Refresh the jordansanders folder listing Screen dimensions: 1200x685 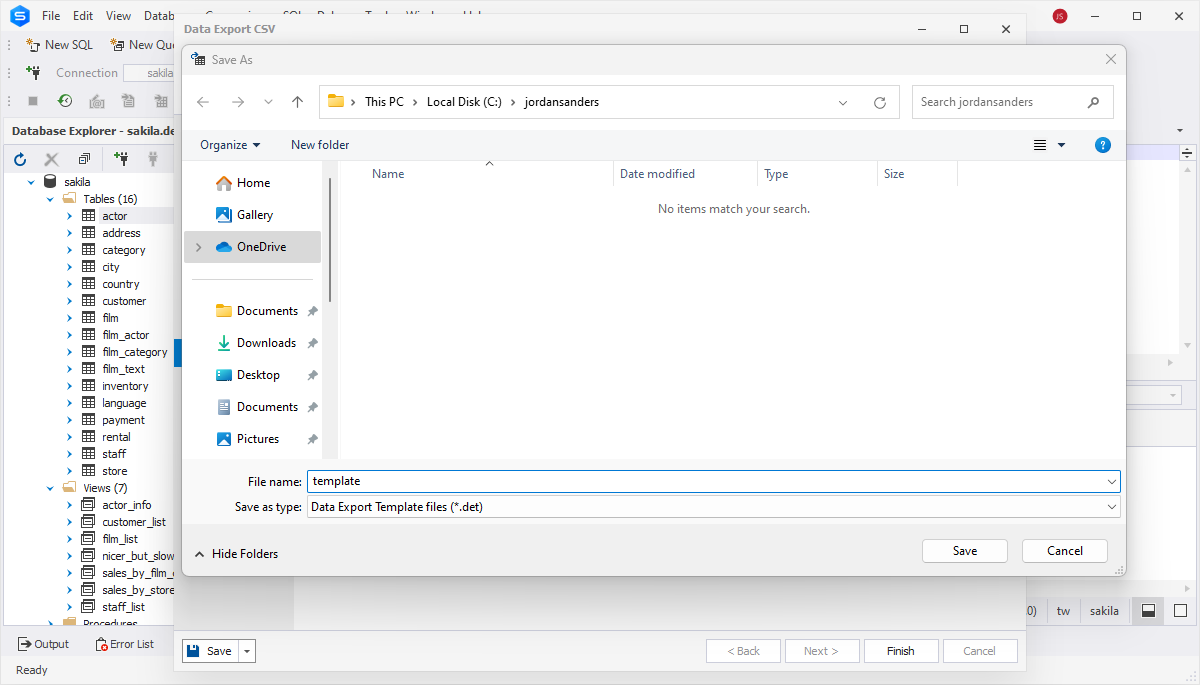880,102
